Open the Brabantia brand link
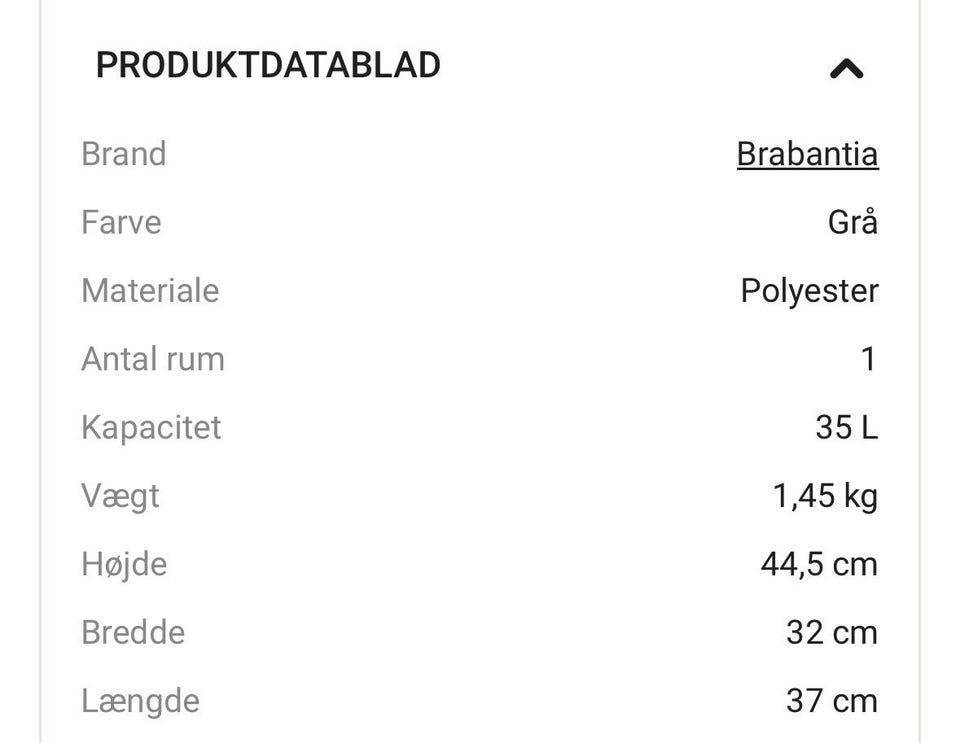960x743 pixels. (x=807, y=154)
